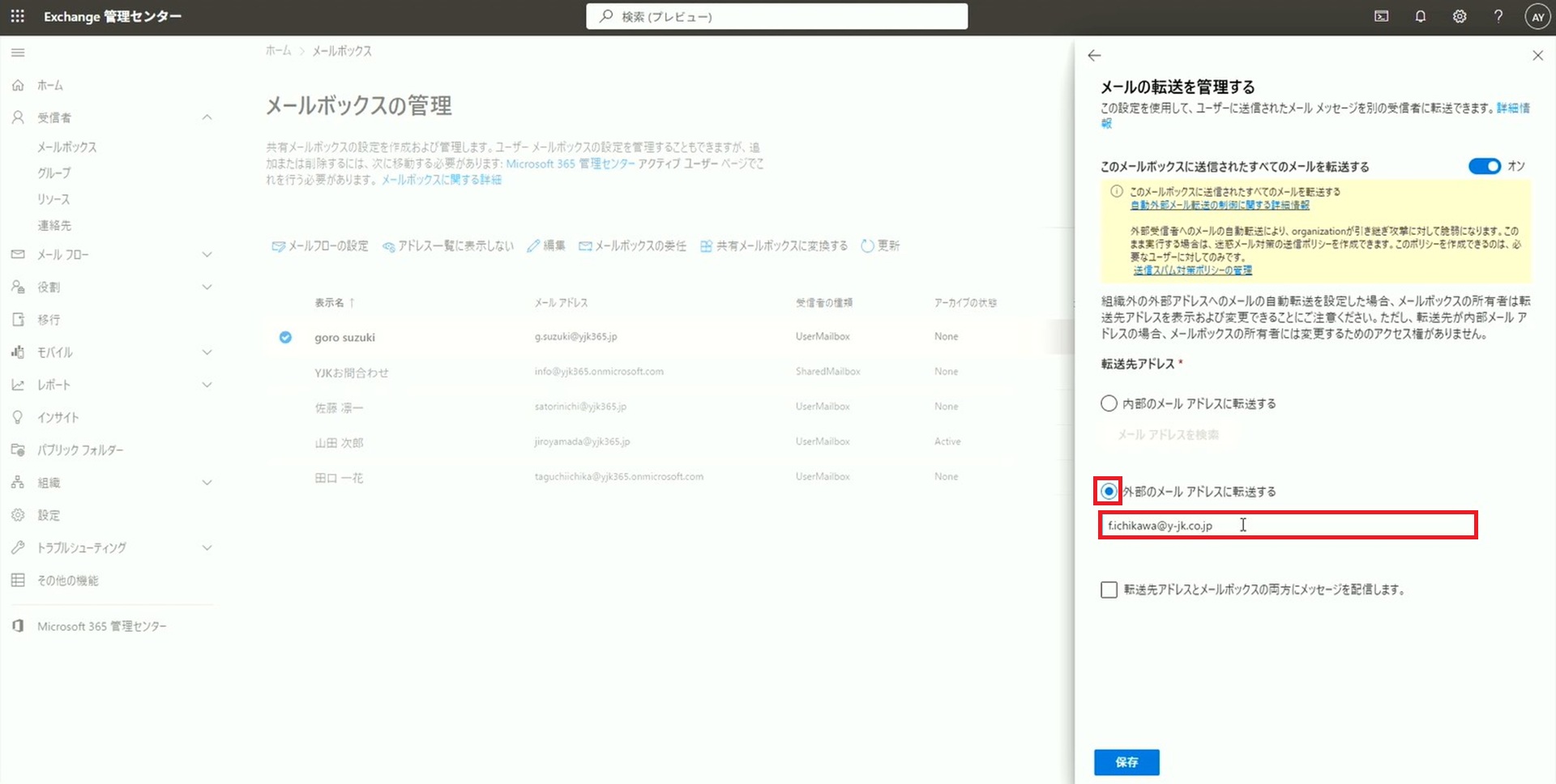Open the settings gear in header
Screen dimensions: 1556x784
pos(1460,16)
